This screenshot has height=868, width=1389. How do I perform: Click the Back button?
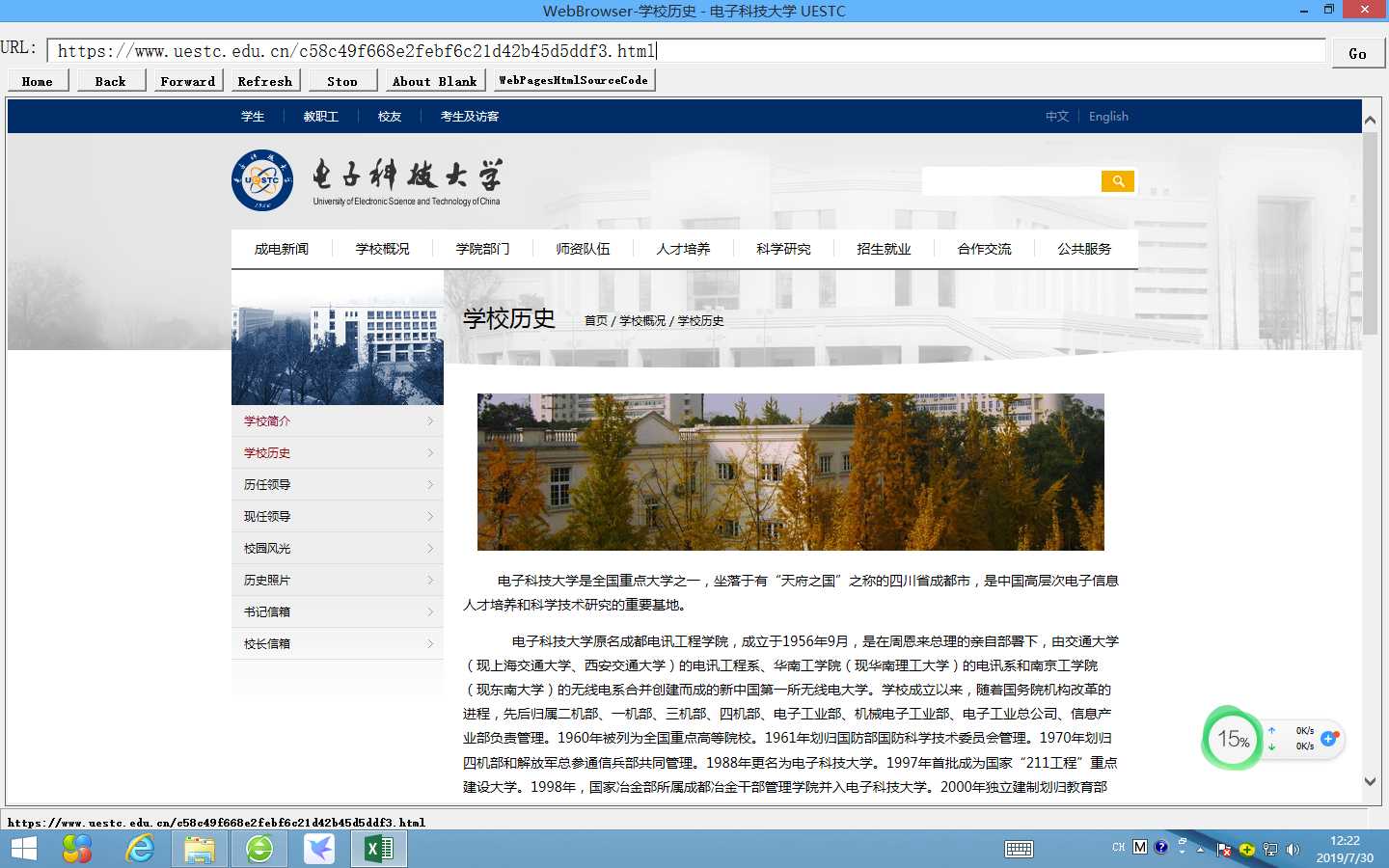[111, 80]
